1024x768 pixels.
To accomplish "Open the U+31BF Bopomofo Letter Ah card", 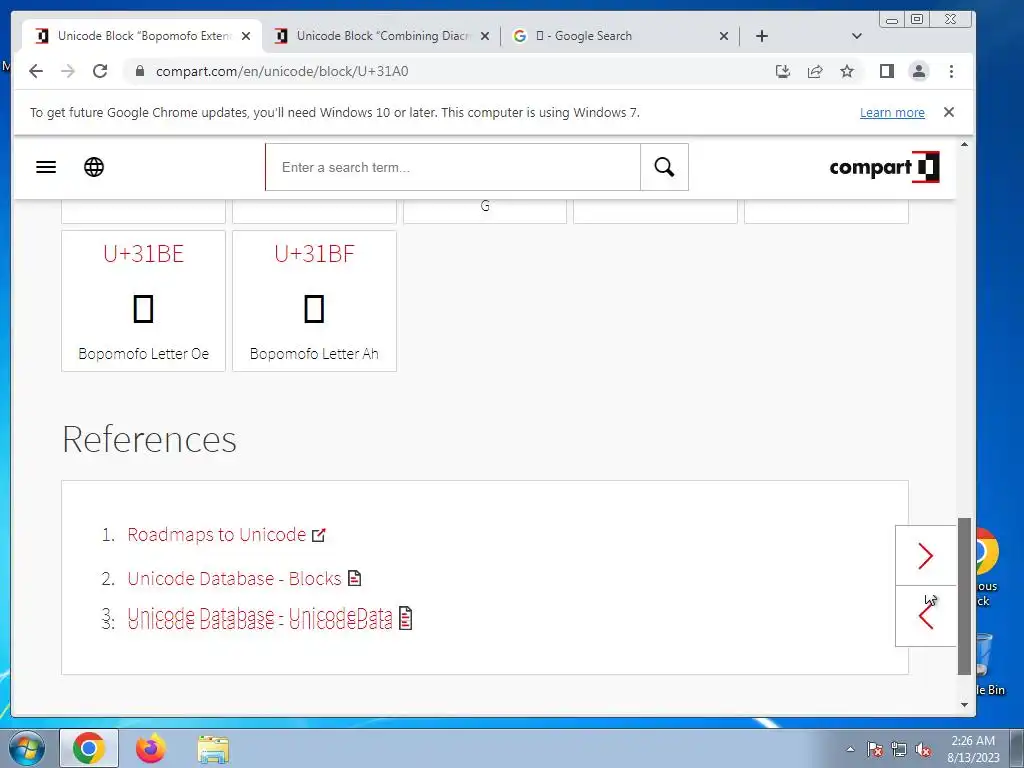I will coord(314,301).
